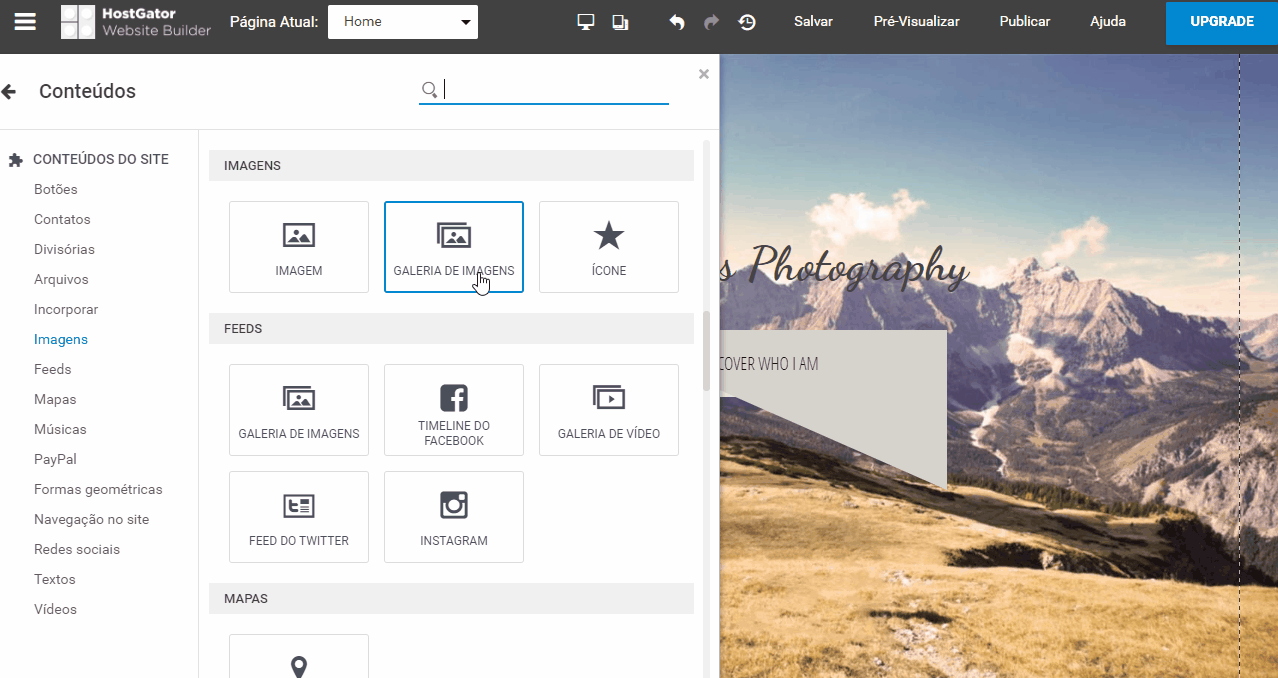Add the Galeria de Vídeo widget
Image resolution: width=1278 pixels, height=678 pixels.
click(x=609, y=410)
